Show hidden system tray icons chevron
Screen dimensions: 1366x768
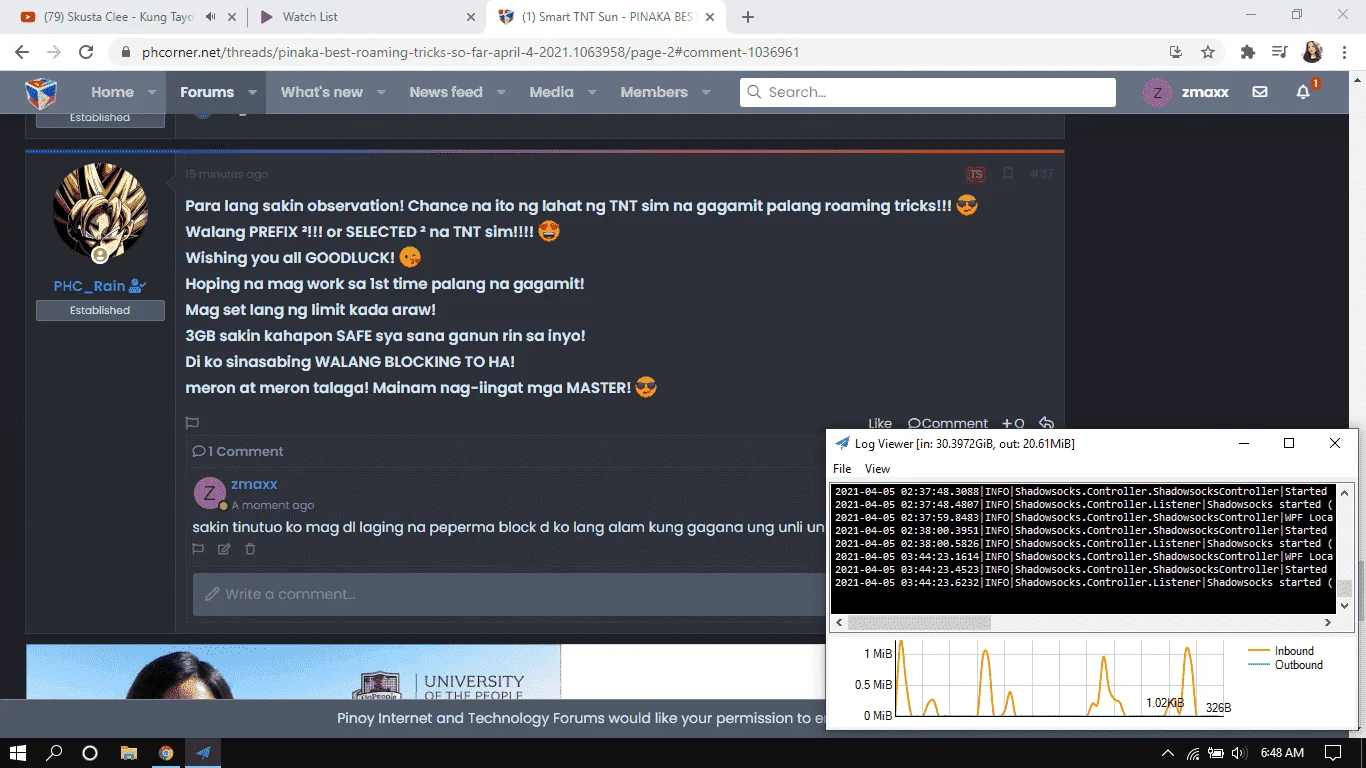1167,753
